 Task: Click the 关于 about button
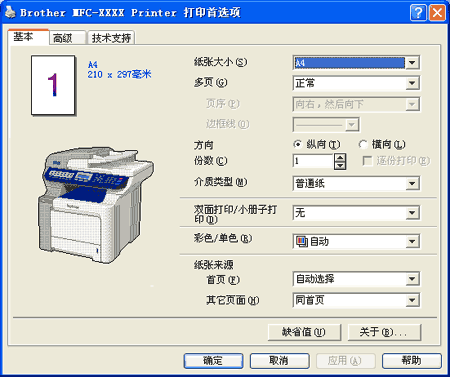pyautogui.click(x=384, y=332)
